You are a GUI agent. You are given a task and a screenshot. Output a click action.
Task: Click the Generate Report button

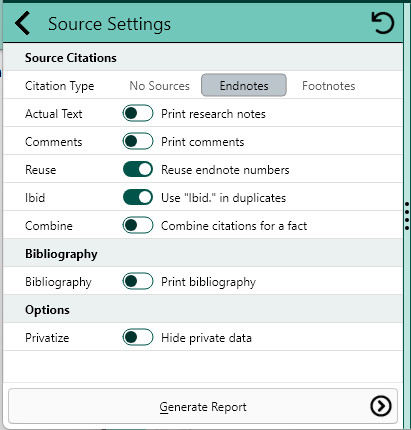203,406
